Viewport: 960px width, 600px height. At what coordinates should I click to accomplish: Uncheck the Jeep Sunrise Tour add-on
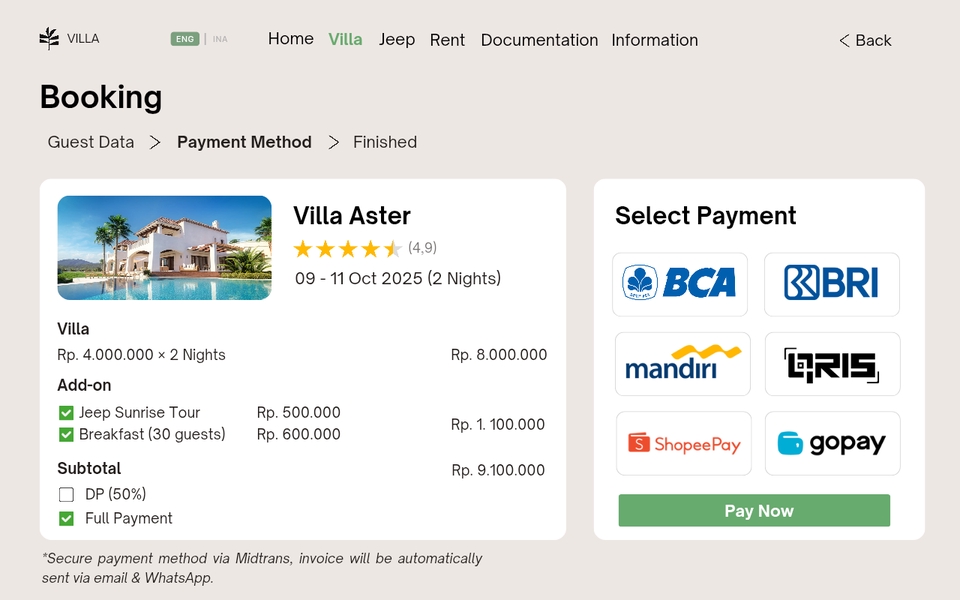(66, 413)
